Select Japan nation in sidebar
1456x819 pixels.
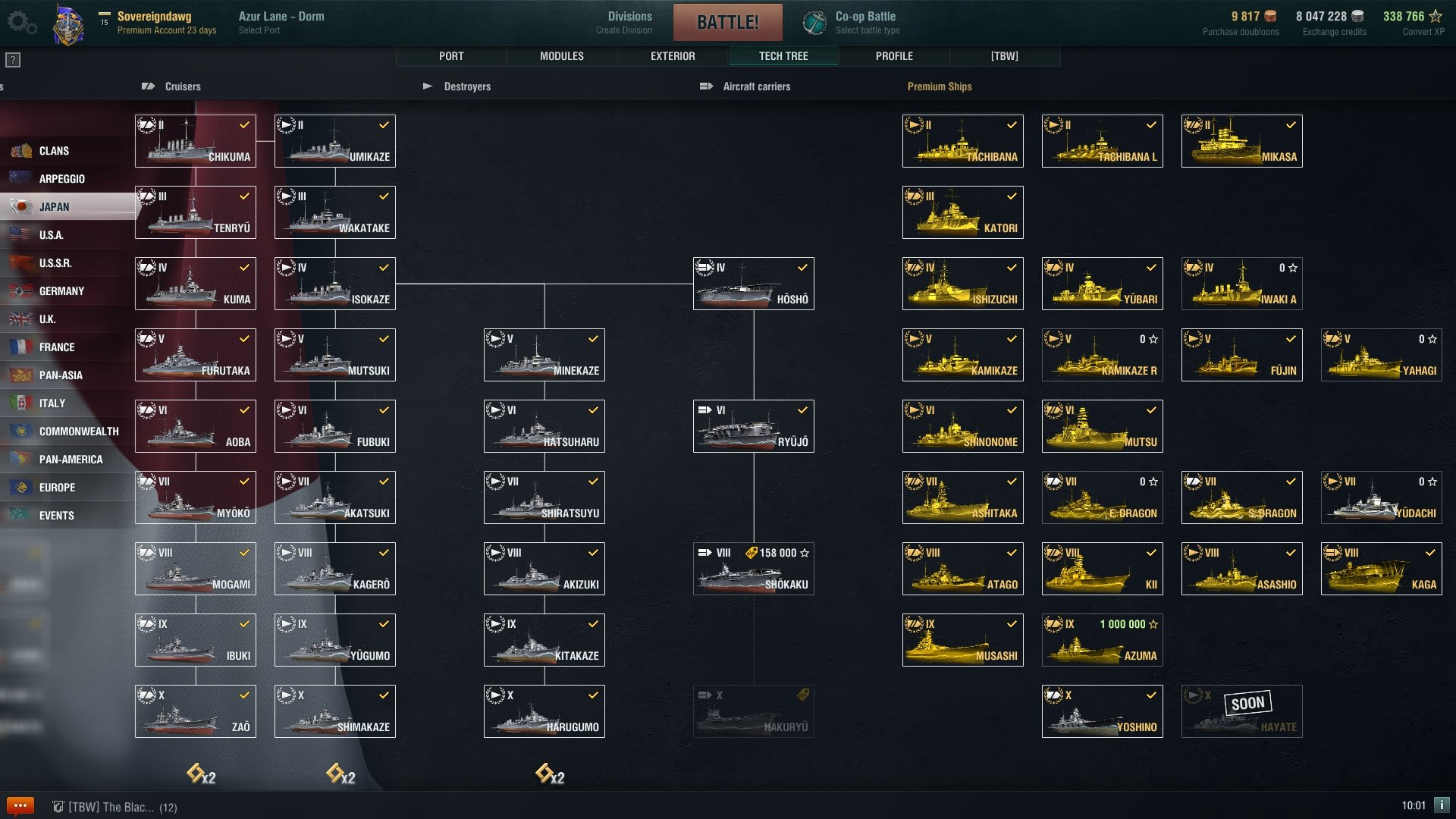tap(53, 206)
